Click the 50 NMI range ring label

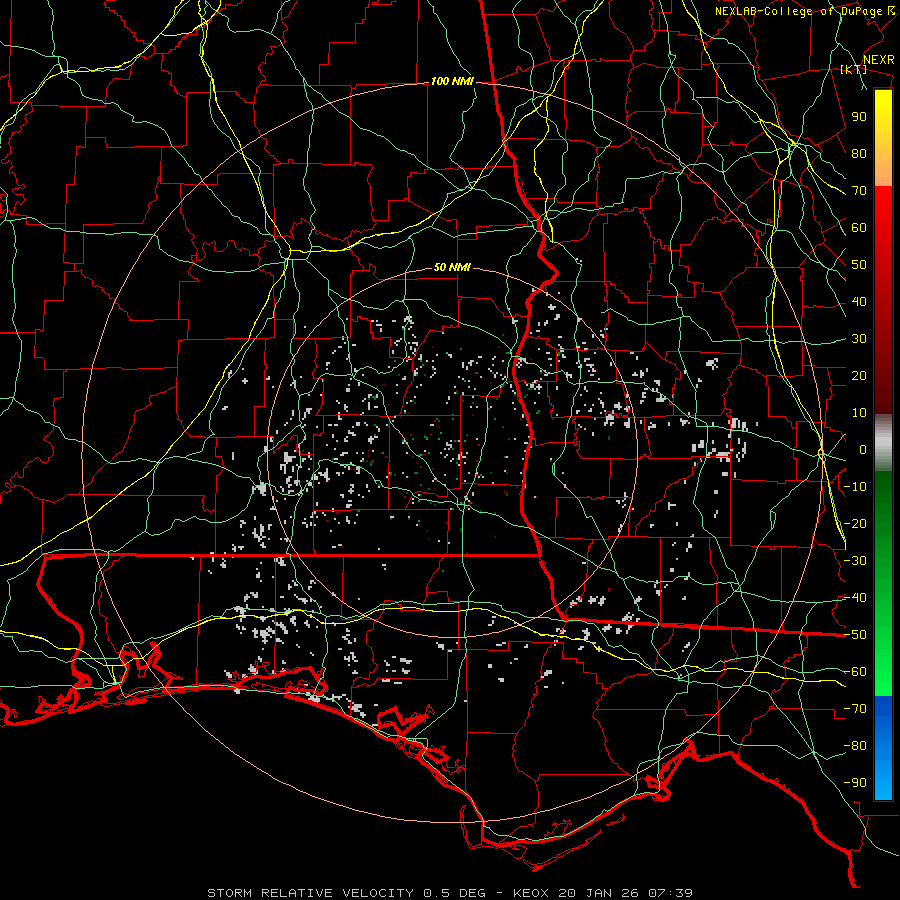pos(452,267)
